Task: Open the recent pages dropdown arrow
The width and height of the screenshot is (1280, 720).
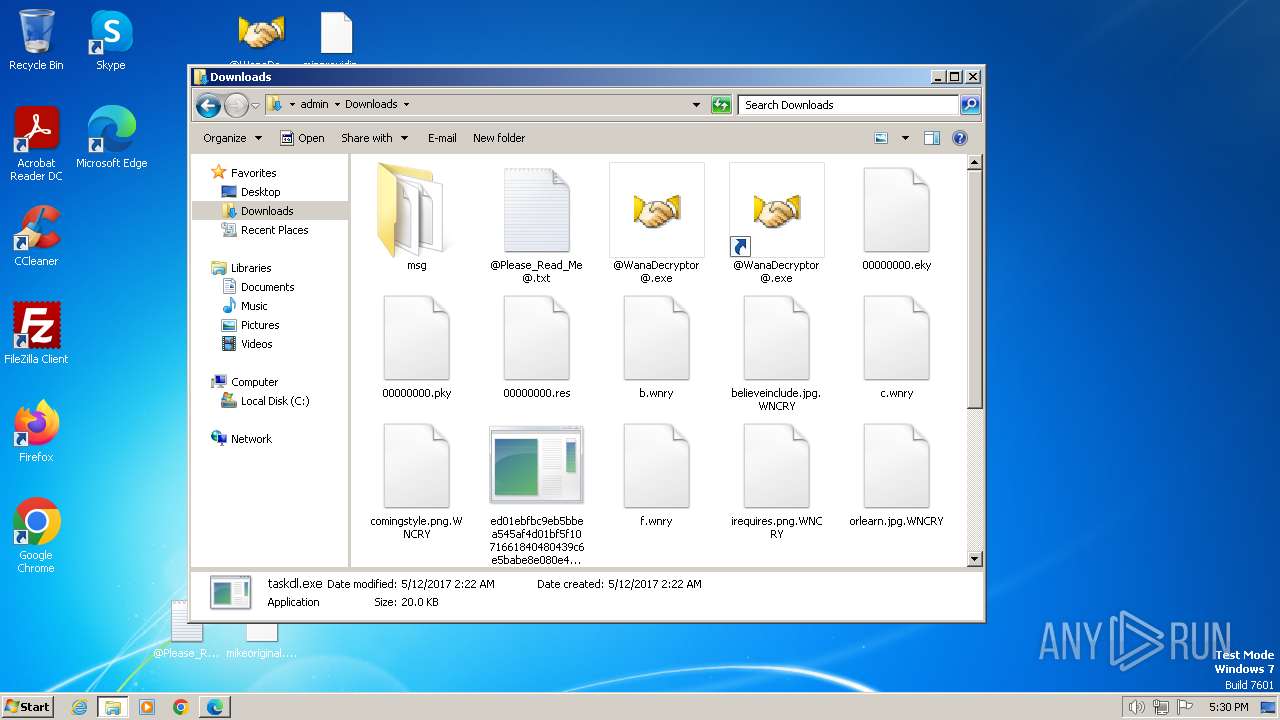Action: [x=255, y=105]
